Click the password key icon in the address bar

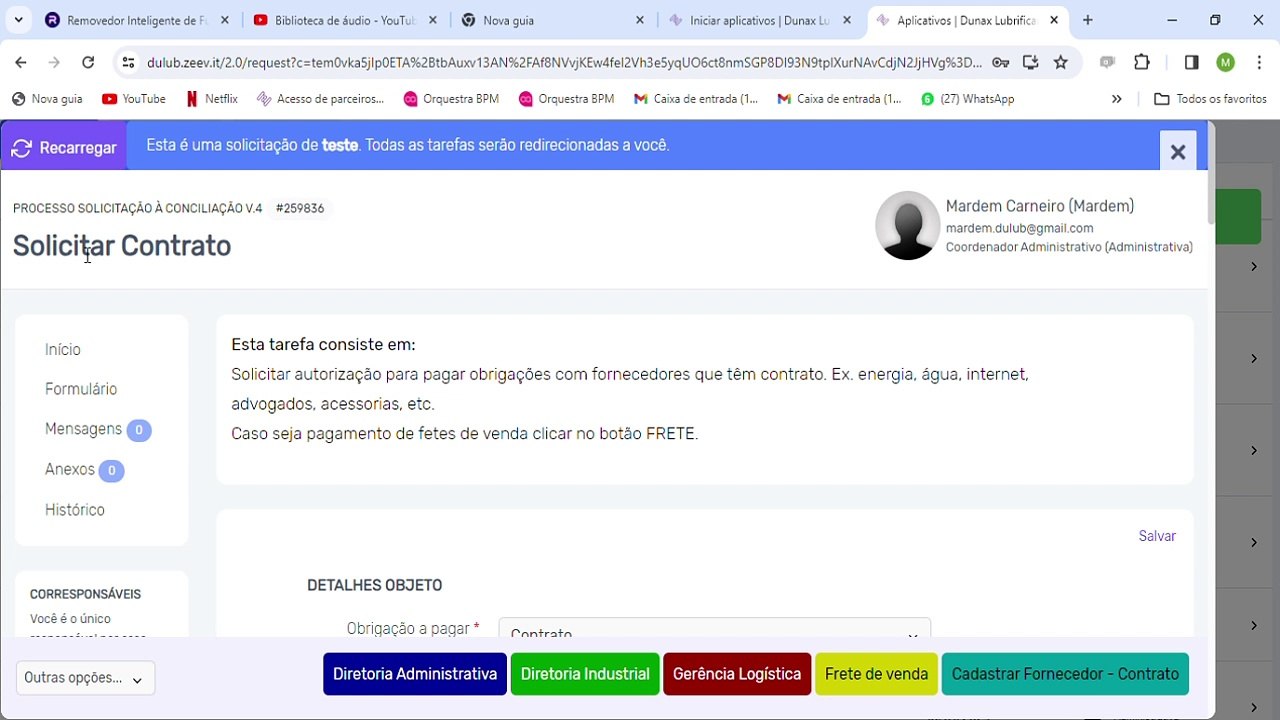(1000, 62)
